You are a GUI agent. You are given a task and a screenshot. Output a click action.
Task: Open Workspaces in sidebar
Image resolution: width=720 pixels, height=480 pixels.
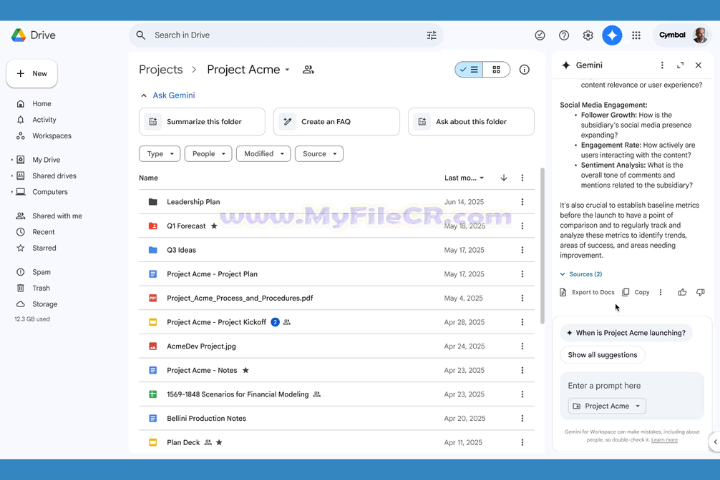coord(51,136)
